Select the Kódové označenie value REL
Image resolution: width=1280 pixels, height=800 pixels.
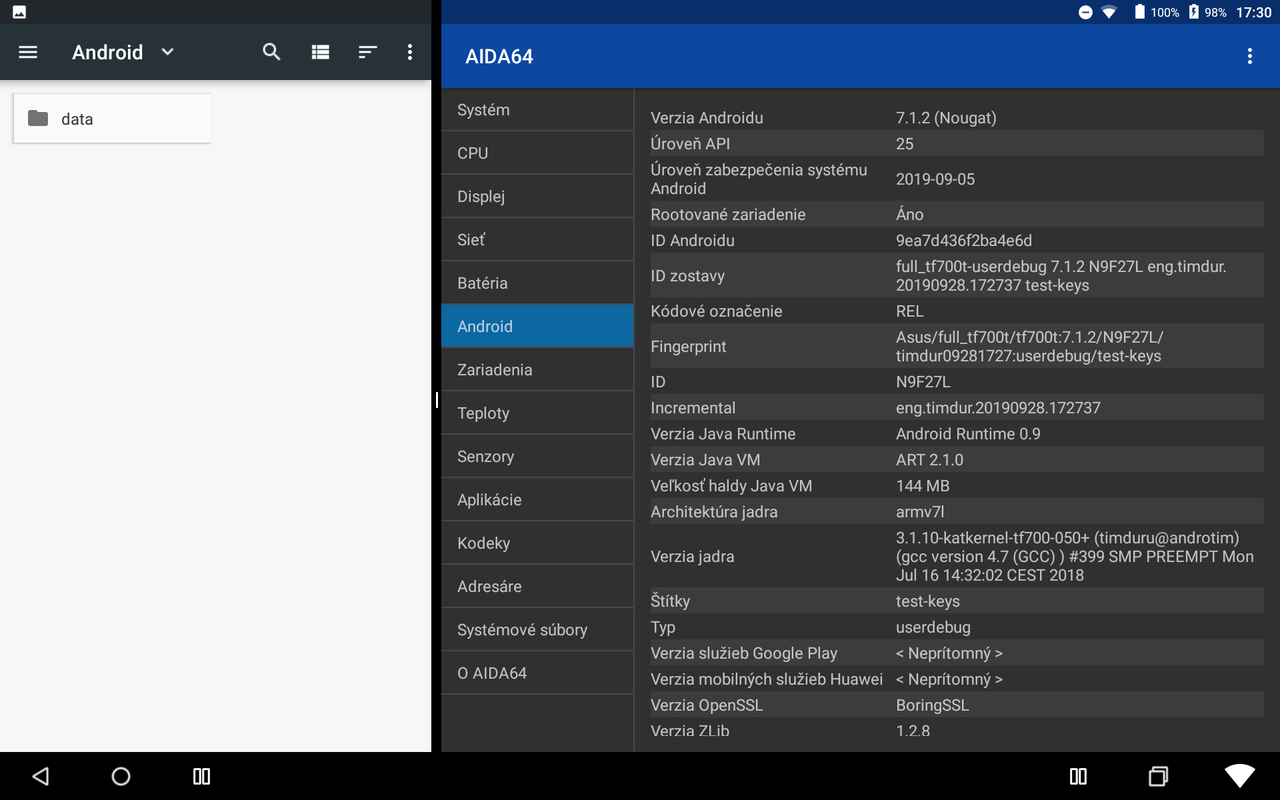click(910, 311)
